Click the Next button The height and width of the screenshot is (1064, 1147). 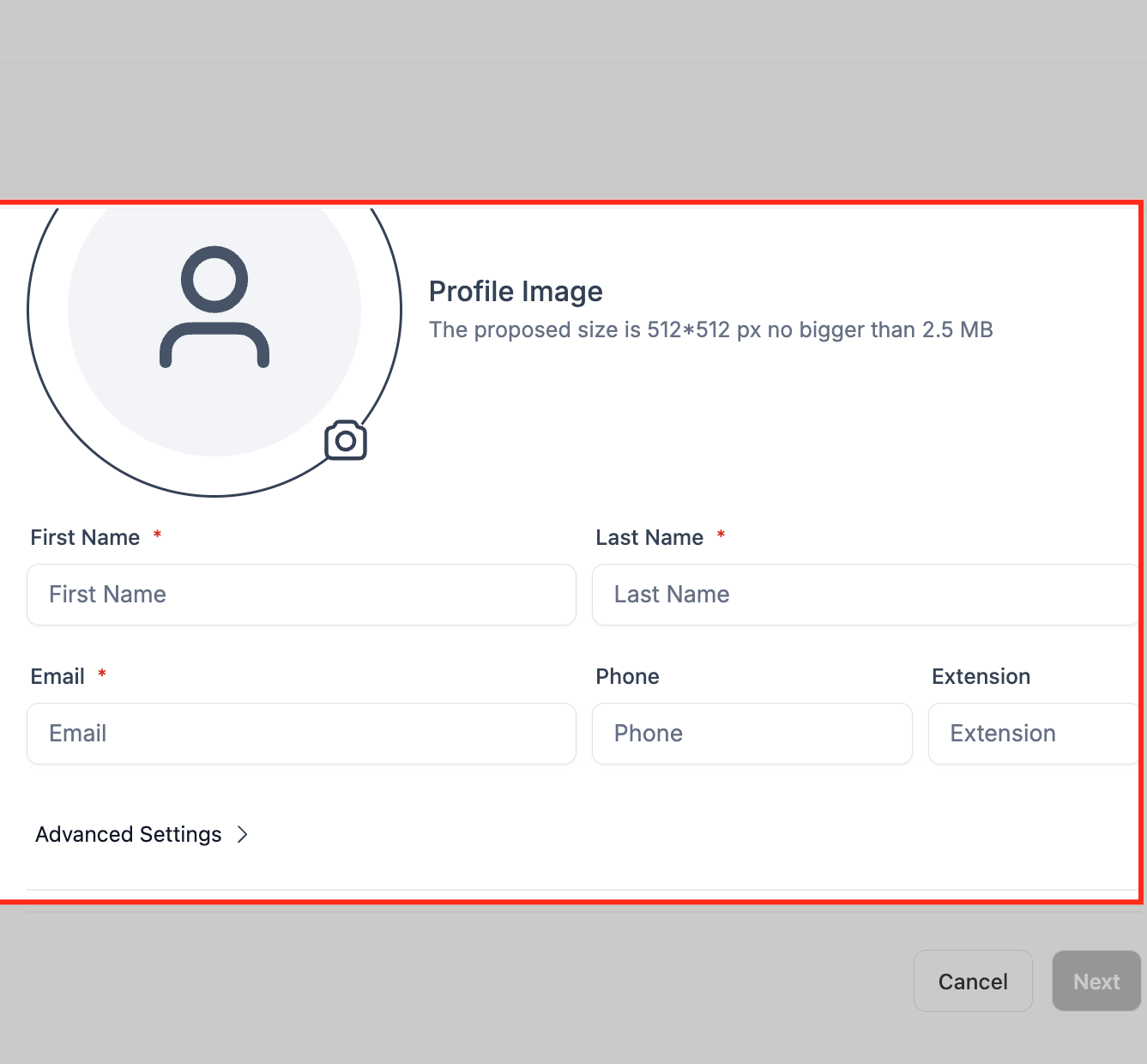point(1096,981)
